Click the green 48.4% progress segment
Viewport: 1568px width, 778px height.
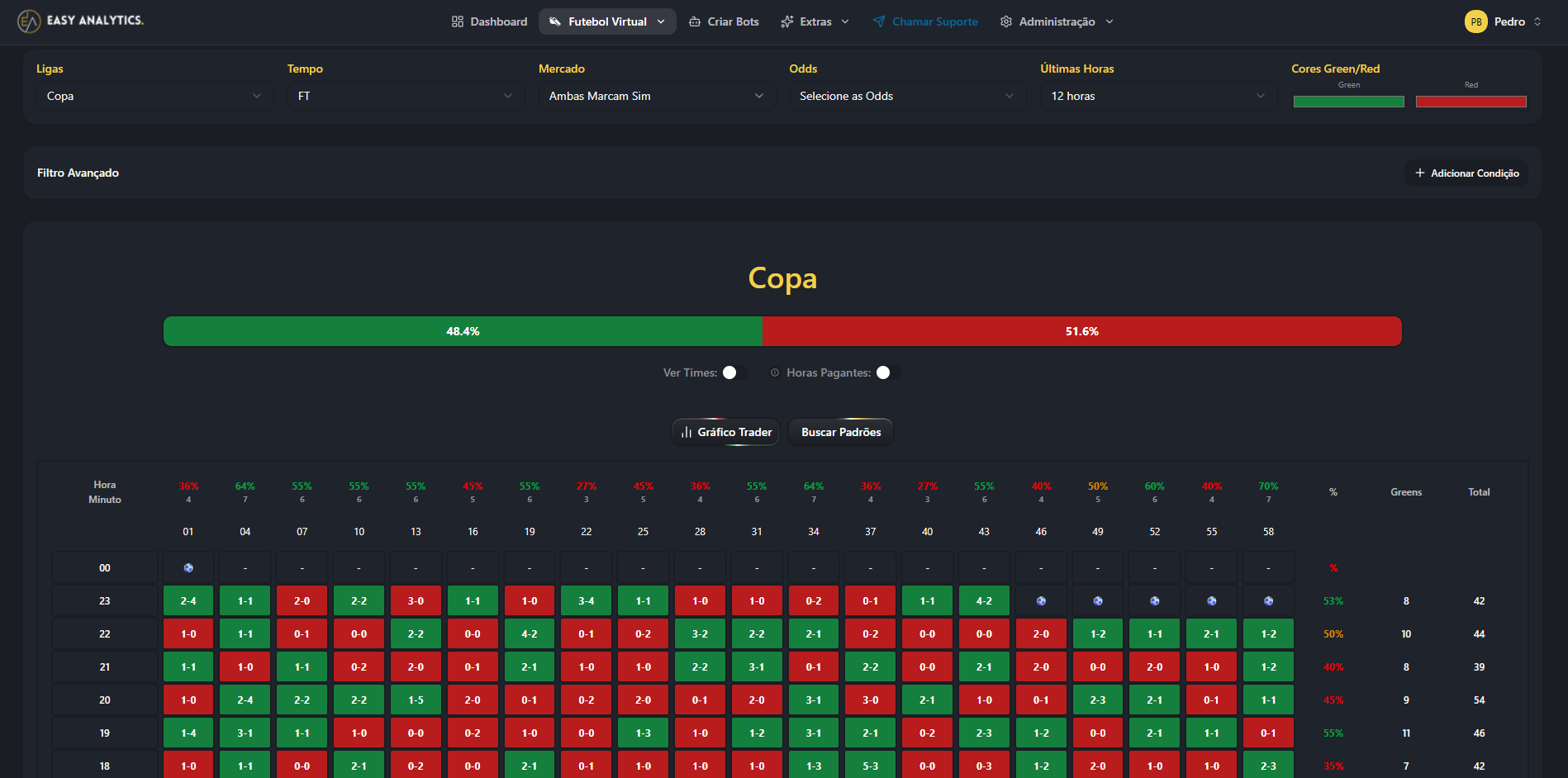coord(463,331)
